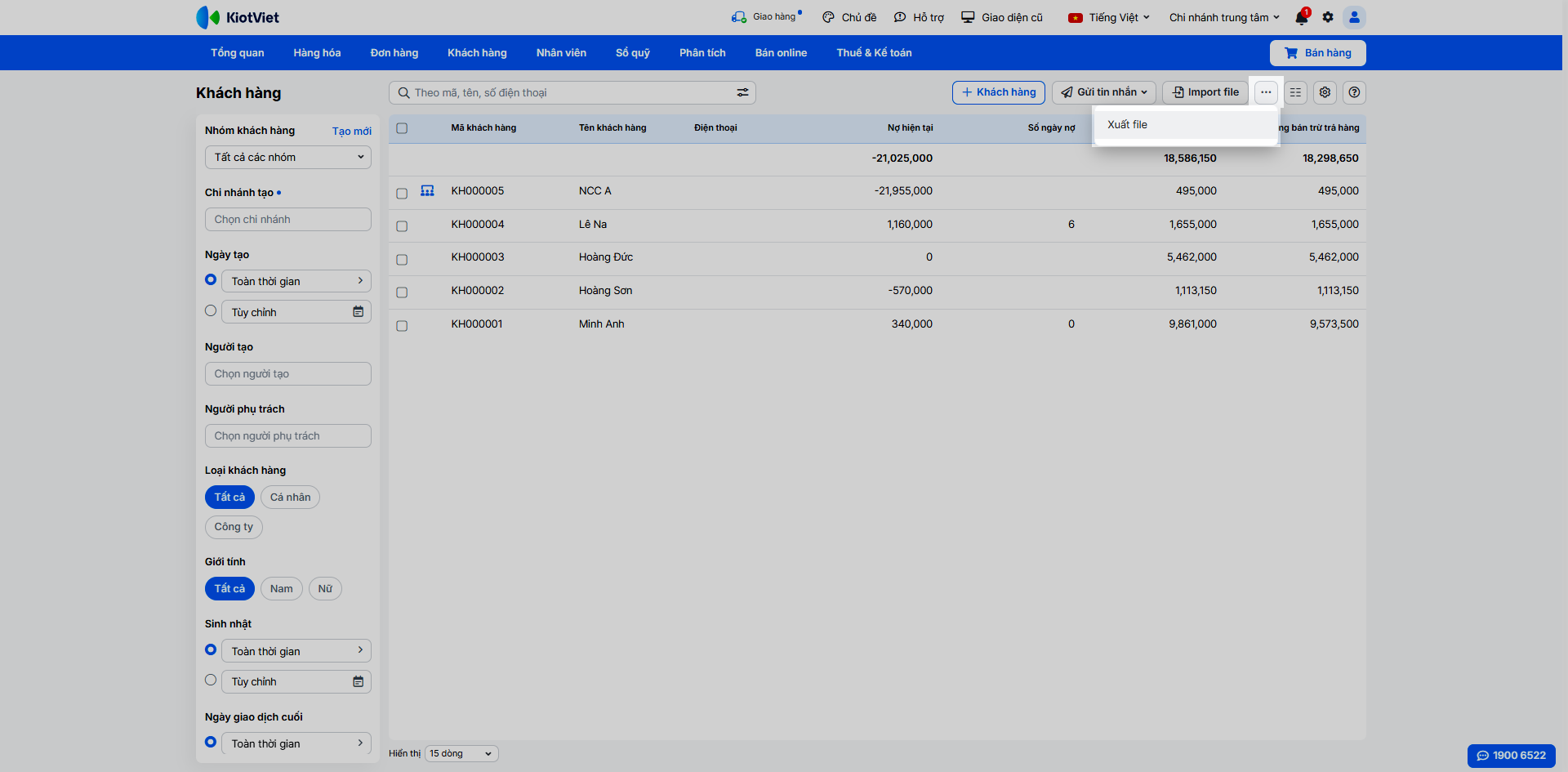Go to the Tổng quan menu

point(238,52)
